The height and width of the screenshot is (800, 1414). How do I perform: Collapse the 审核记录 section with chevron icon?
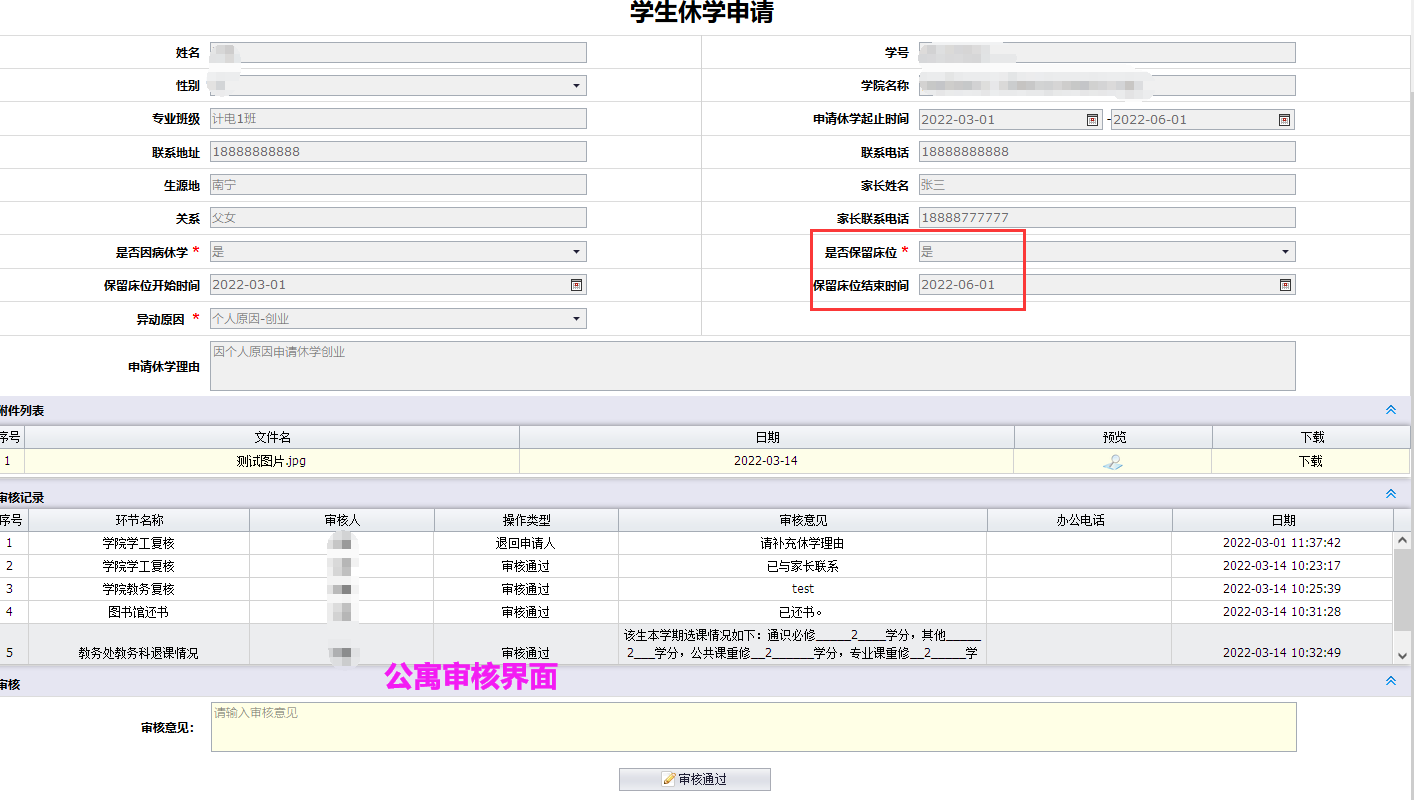(1390, 494)
